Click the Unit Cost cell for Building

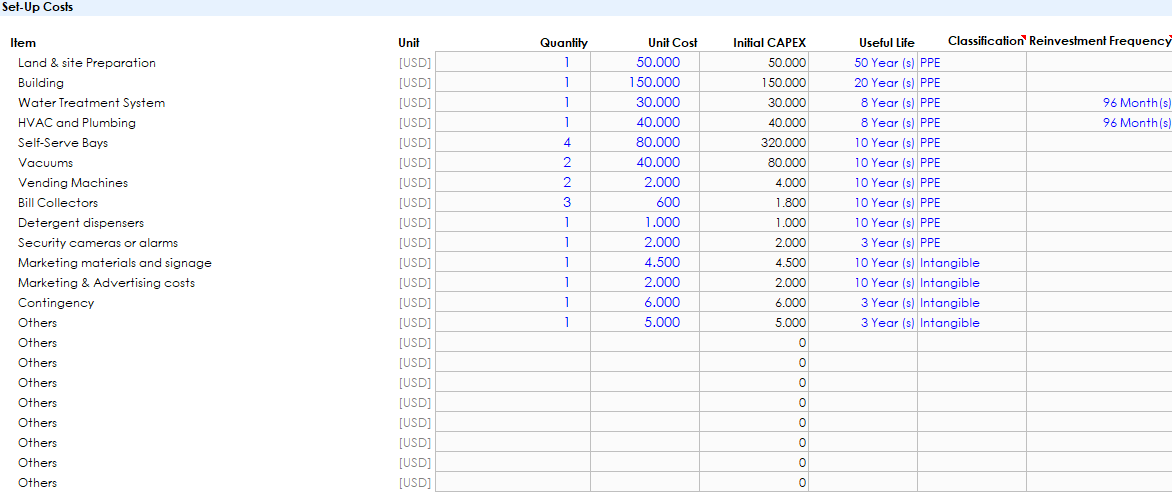point(654,83)
